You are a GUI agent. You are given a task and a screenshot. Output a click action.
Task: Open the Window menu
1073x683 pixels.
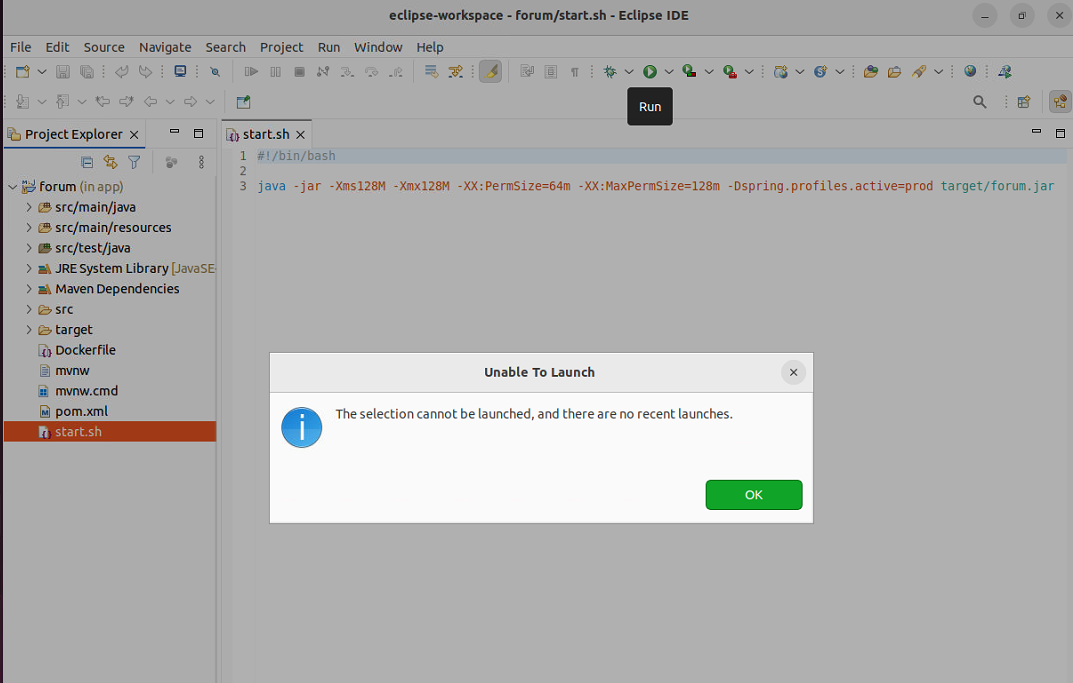(378, 47)
